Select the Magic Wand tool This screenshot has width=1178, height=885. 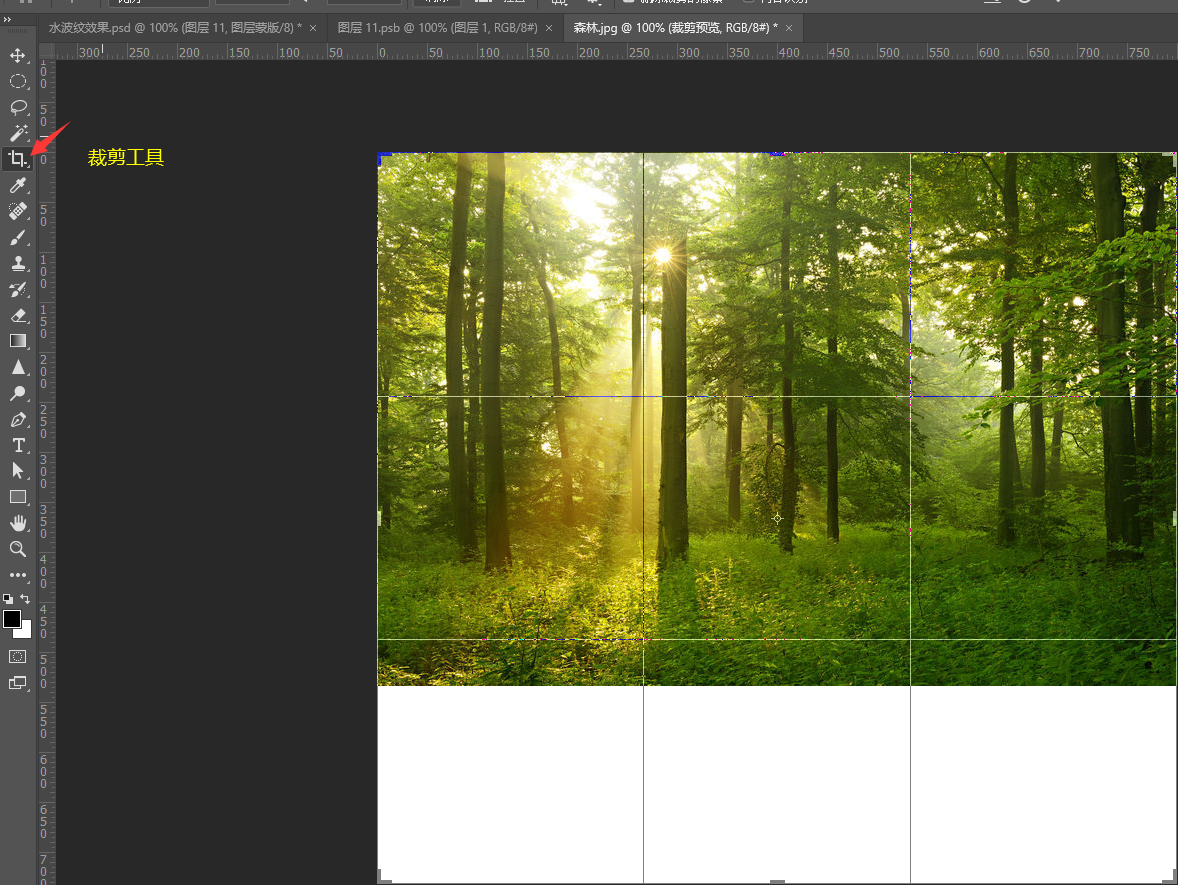18,133
